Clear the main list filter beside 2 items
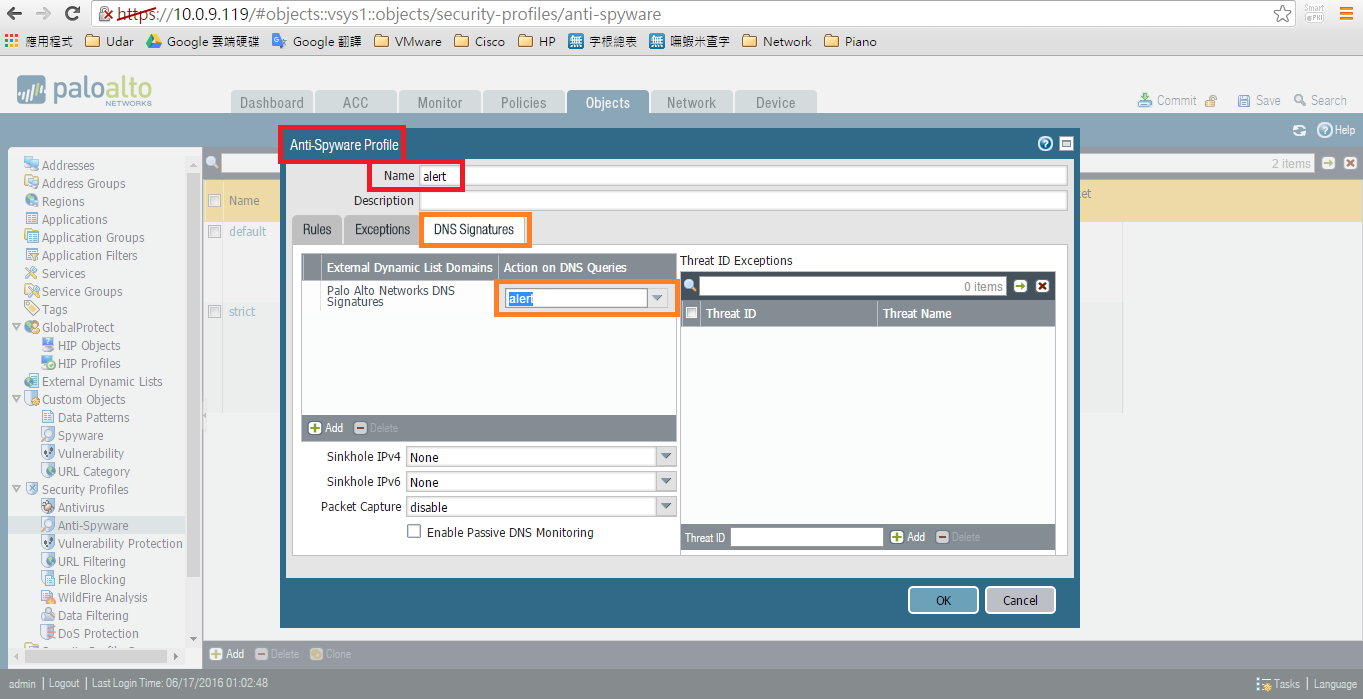 click(x=1350, y=163)
